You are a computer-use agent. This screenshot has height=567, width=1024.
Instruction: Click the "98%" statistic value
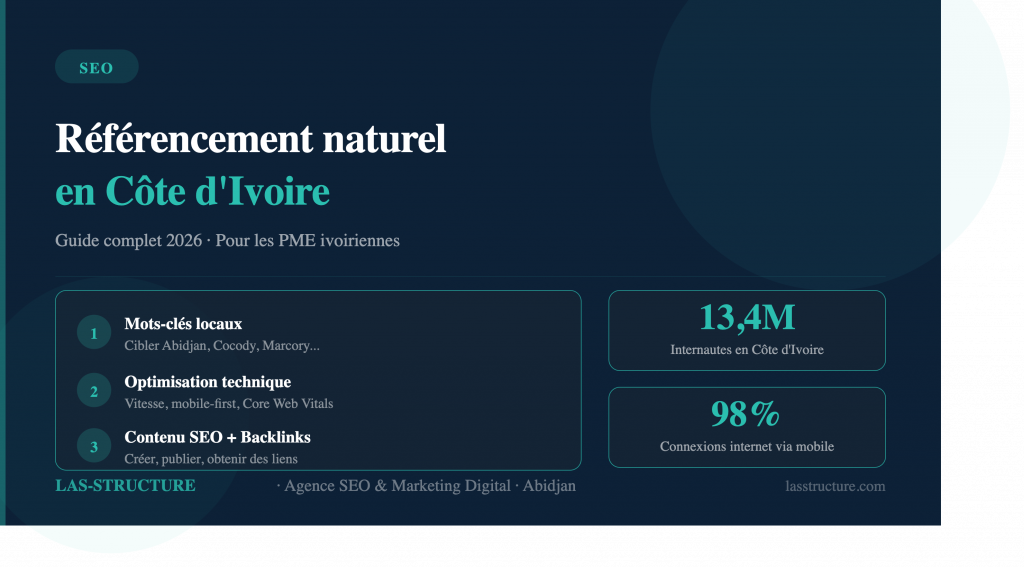tap(745, 413)
